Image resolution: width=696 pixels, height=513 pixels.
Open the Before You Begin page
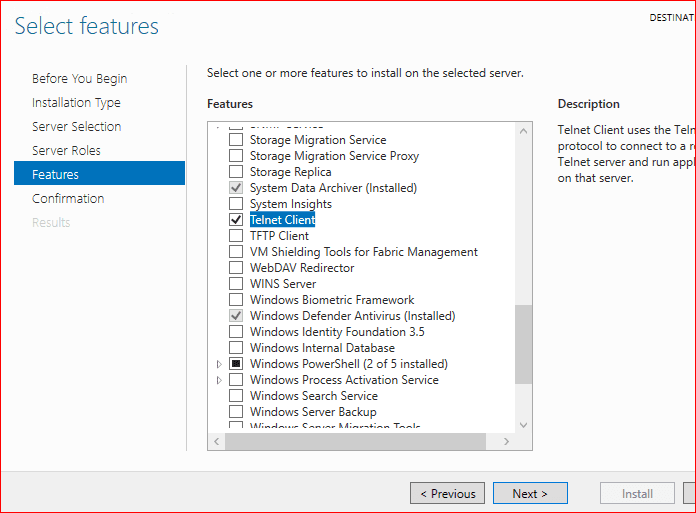pos(79,79)
